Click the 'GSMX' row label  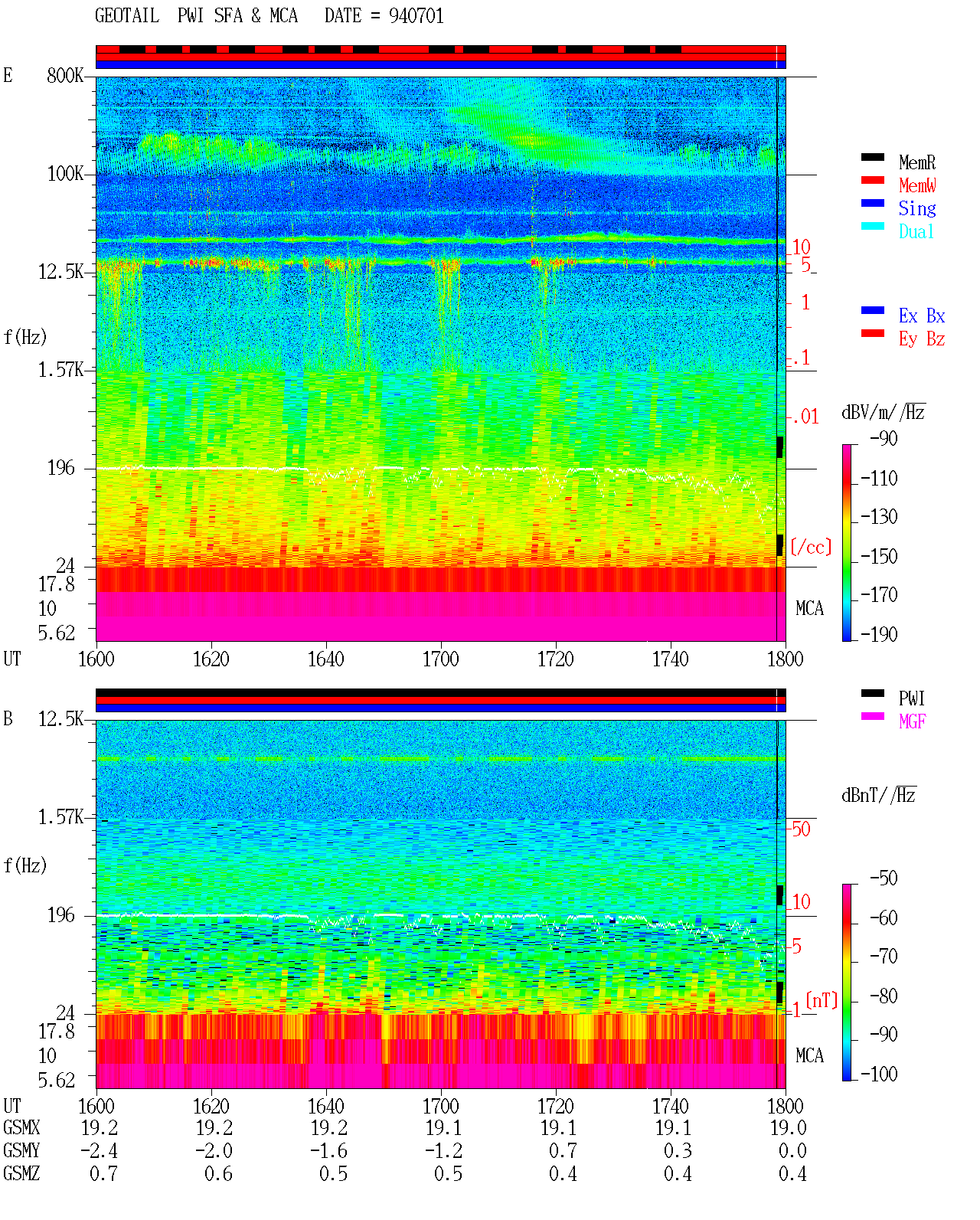(x=21, y=1128)
